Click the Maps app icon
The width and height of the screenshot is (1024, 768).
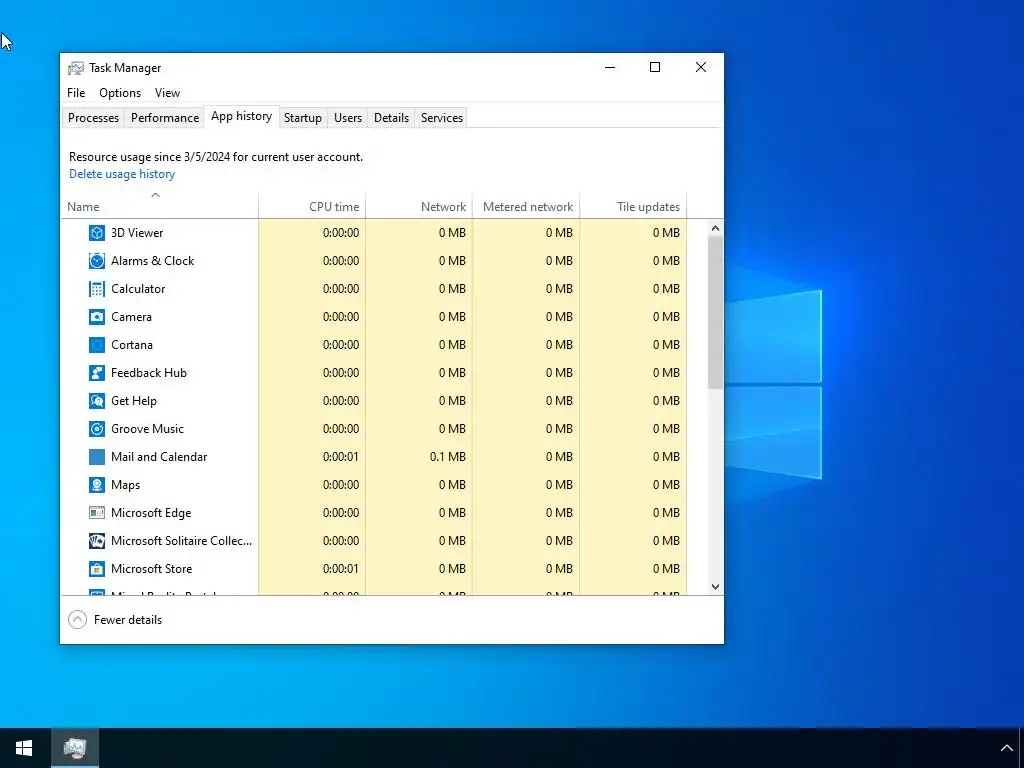point(97,485)
